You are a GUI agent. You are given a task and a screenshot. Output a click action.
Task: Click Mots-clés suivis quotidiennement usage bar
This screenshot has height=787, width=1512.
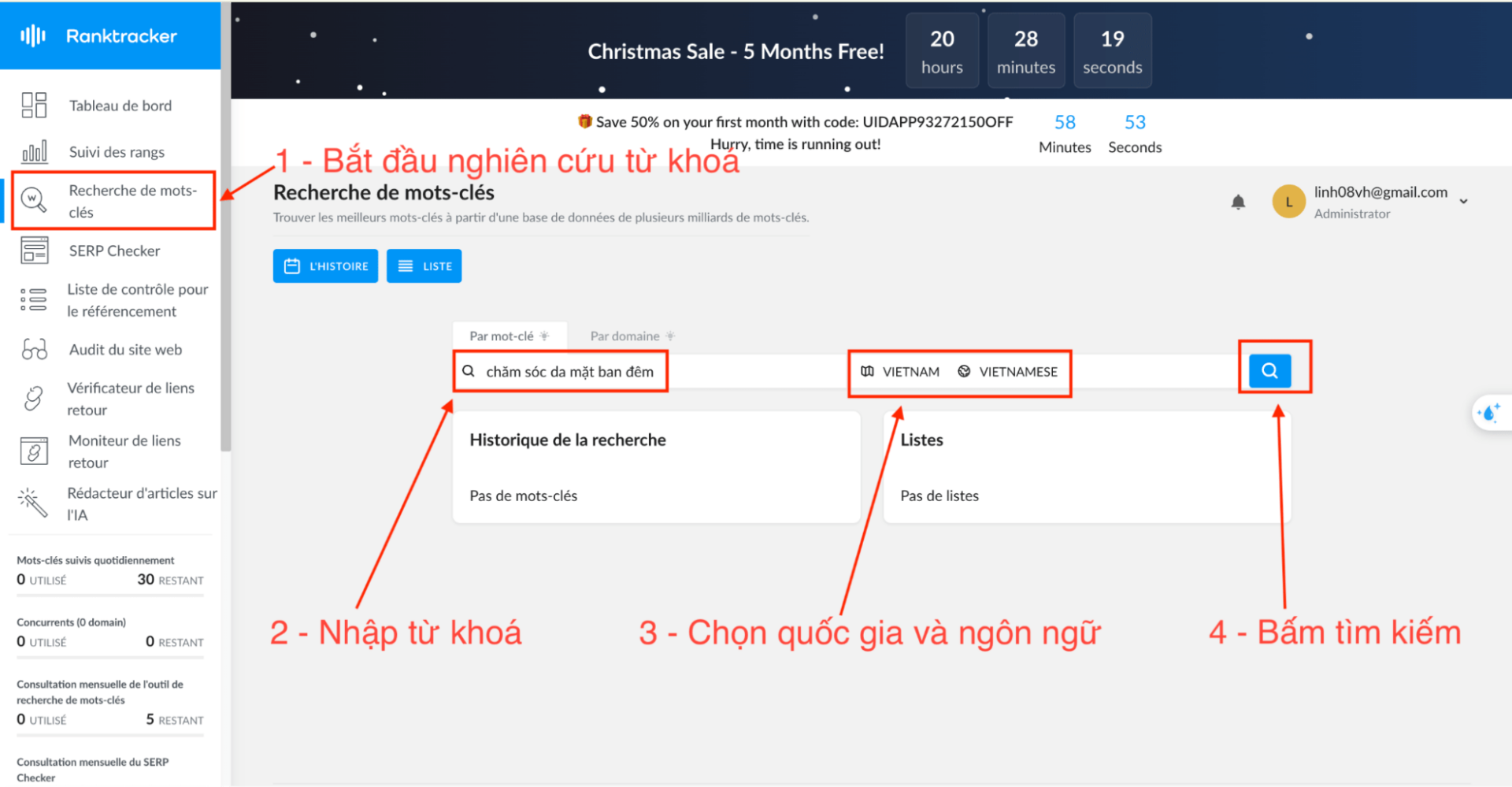coord(110,594)
